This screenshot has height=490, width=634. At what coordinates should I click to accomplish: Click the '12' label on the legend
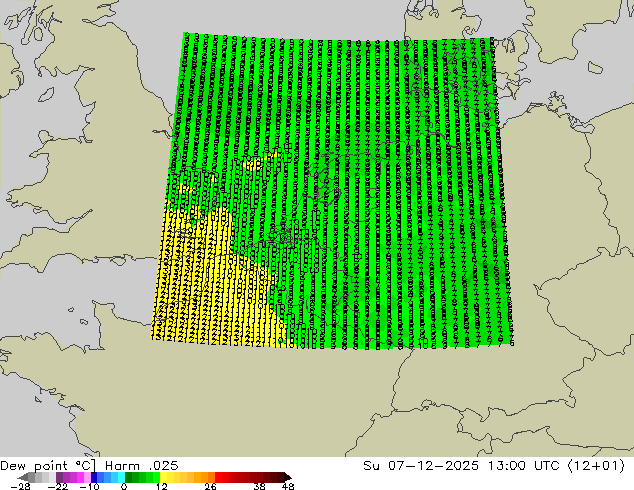(x=161, y=486)
